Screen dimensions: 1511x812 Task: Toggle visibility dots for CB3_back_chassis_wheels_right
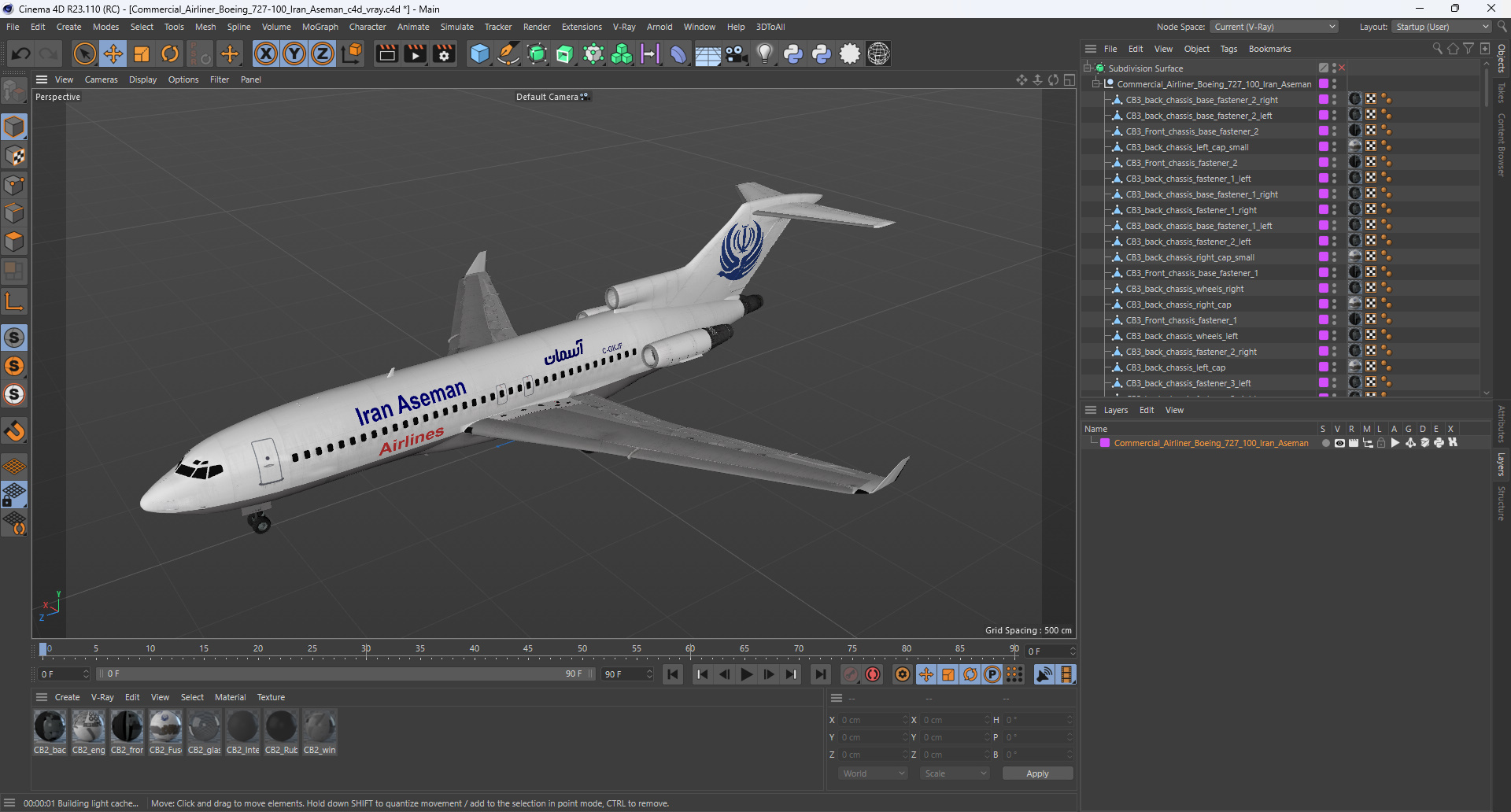1334,289
